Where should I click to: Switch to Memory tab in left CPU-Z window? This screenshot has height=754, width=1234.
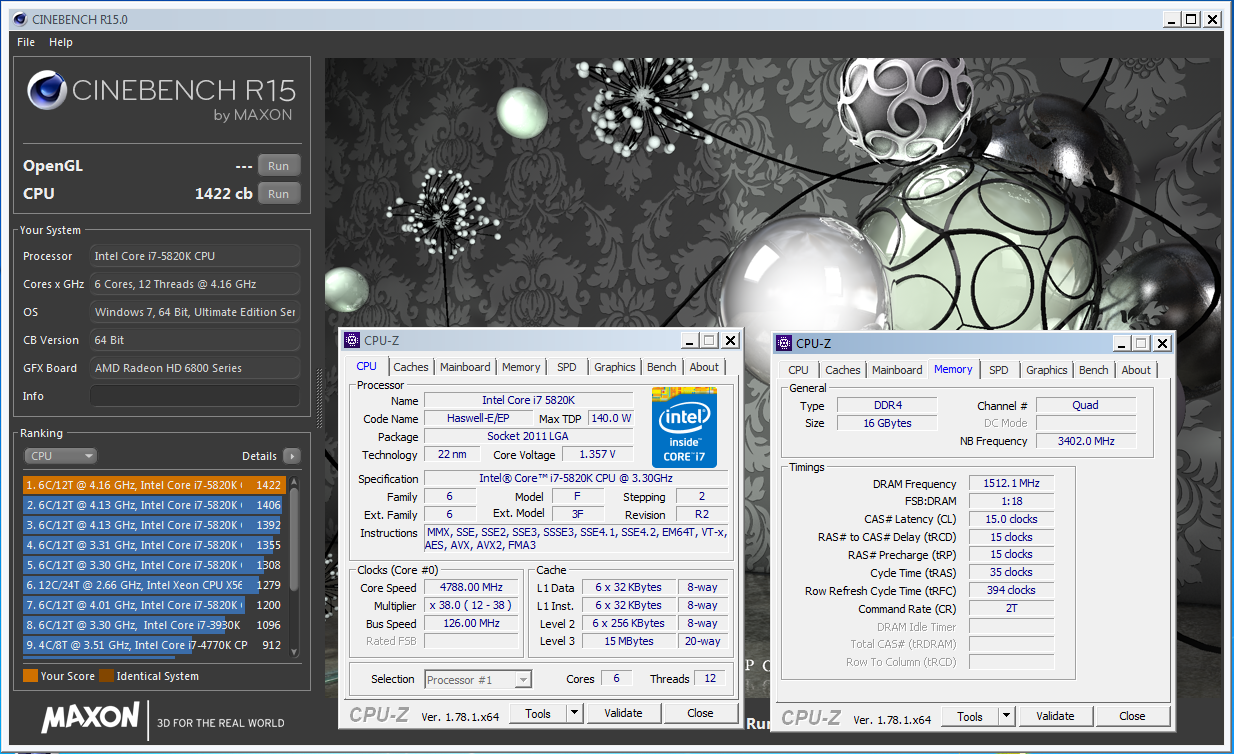coord(521,367)
